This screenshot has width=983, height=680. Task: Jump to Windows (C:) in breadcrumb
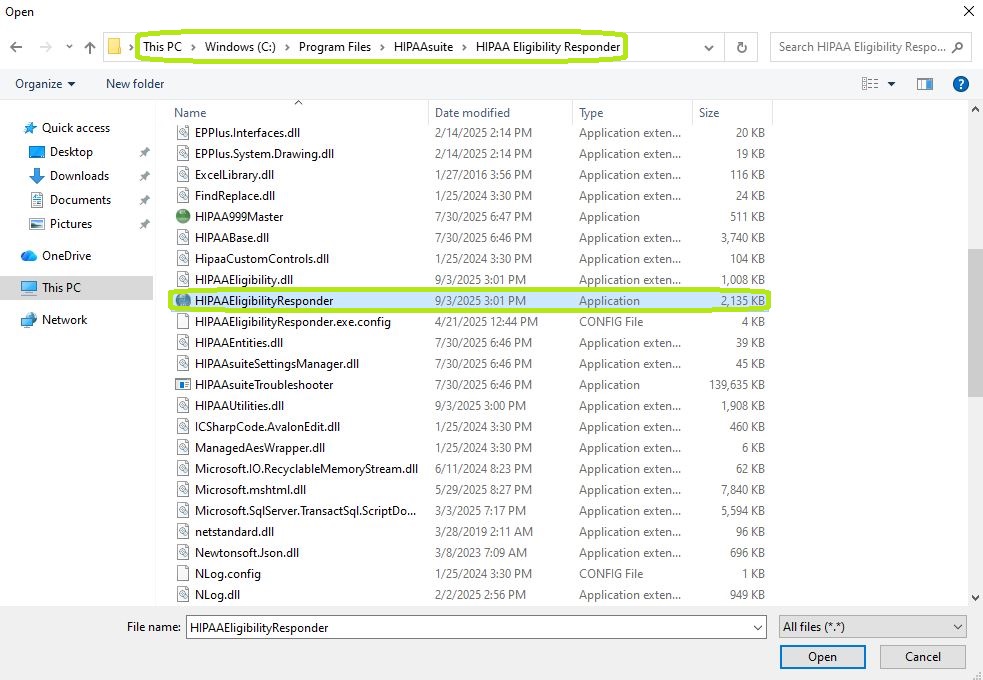tap(240, 47)
